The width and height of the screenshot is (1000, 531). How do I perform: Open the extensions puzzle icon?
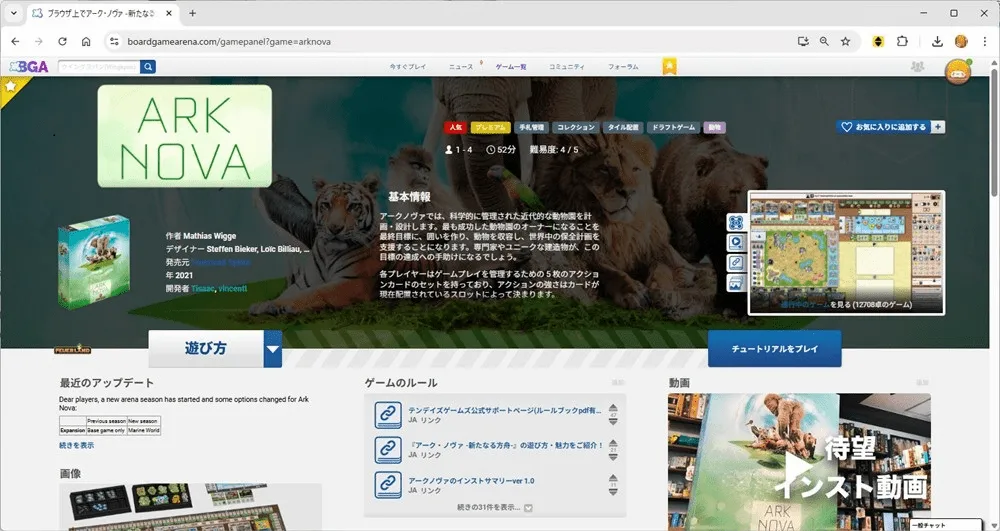coord(902,41)
